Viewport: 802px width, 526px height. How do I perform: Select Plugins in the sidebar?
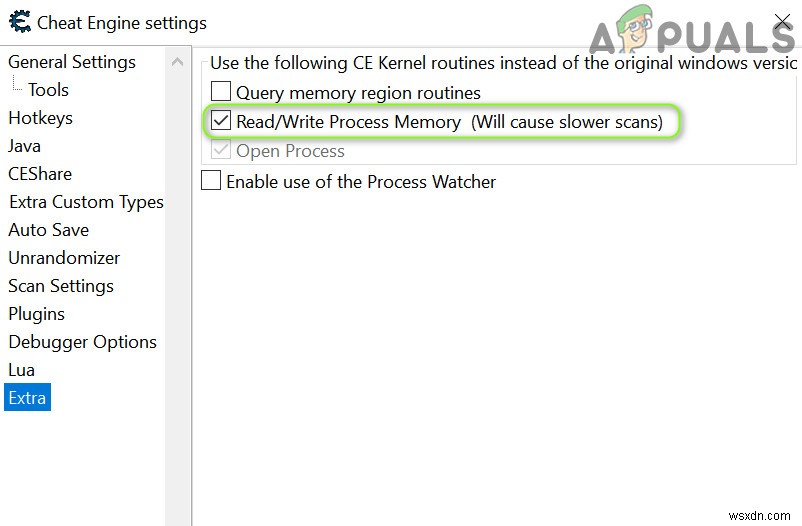37,314
